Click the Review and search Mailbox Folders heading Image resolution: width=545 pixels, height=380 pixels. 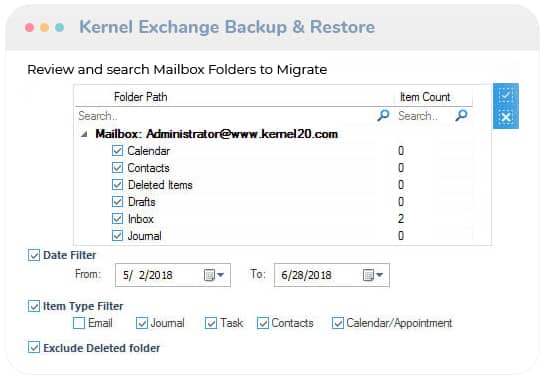point(177,70)
